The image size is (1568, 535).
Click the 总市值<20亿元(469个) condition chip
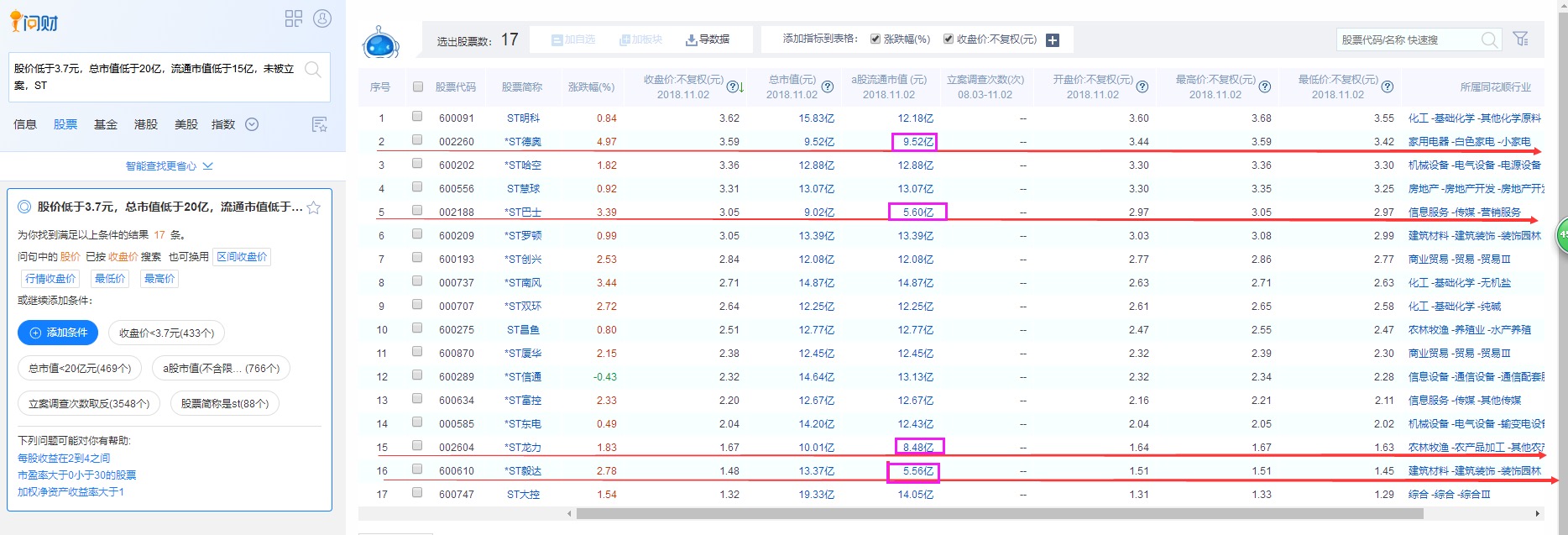(80, 368)
